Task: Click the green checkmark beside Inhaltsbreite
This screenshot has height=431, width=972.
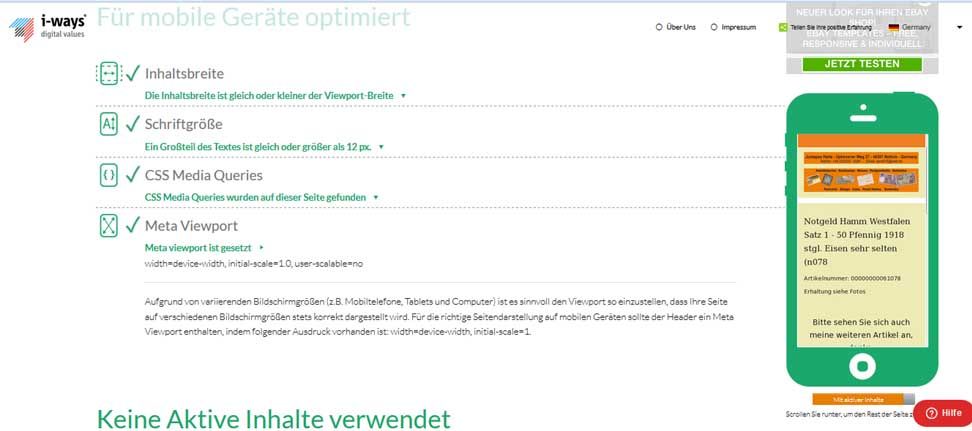Action: click(x=132, y=73)
